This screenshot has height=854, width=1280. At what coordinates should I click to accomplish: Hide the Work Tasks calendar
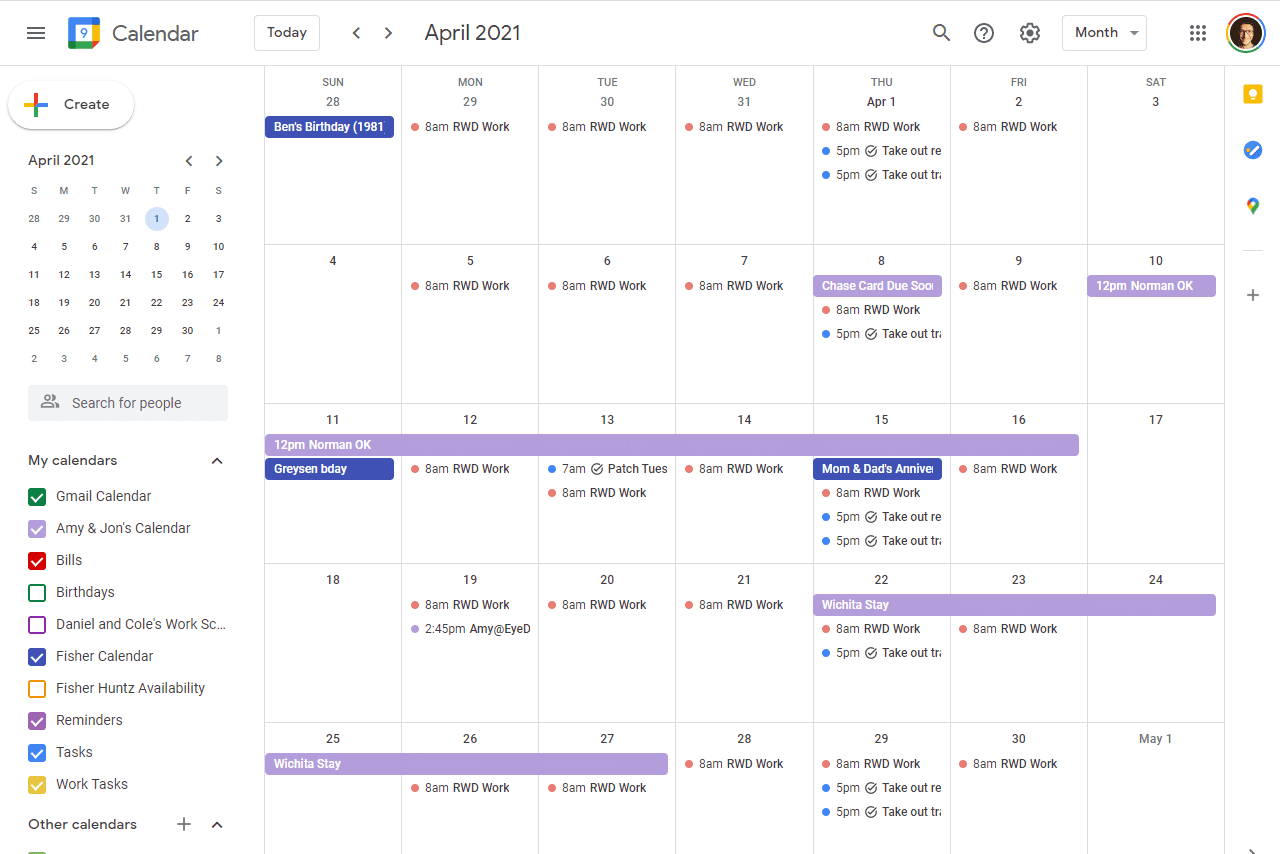point(37,784)
